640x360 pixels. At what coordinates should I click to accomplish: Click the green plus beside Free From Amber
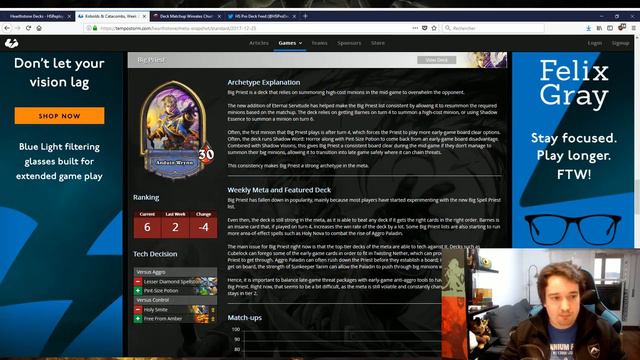(x=138, y=318)
